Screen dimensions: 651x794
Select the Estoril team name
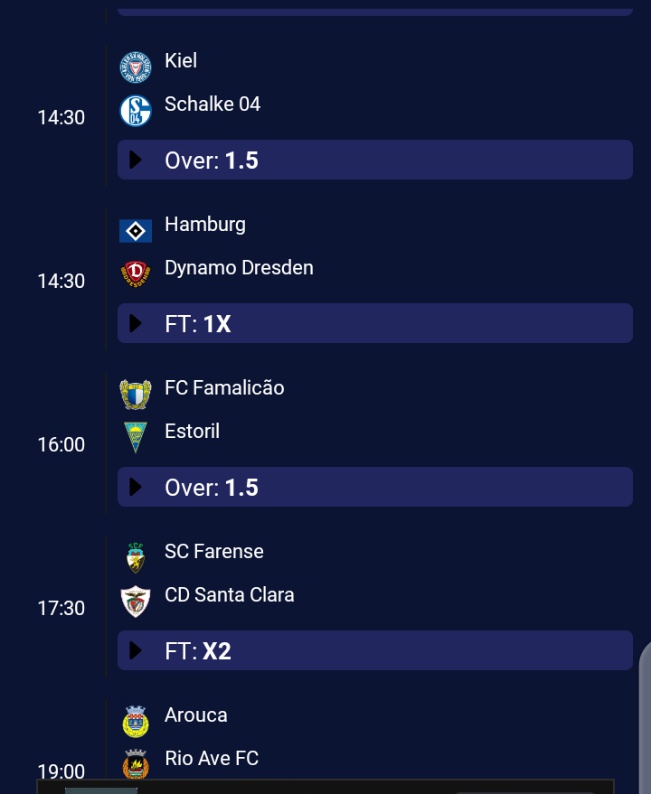[192, 431]
